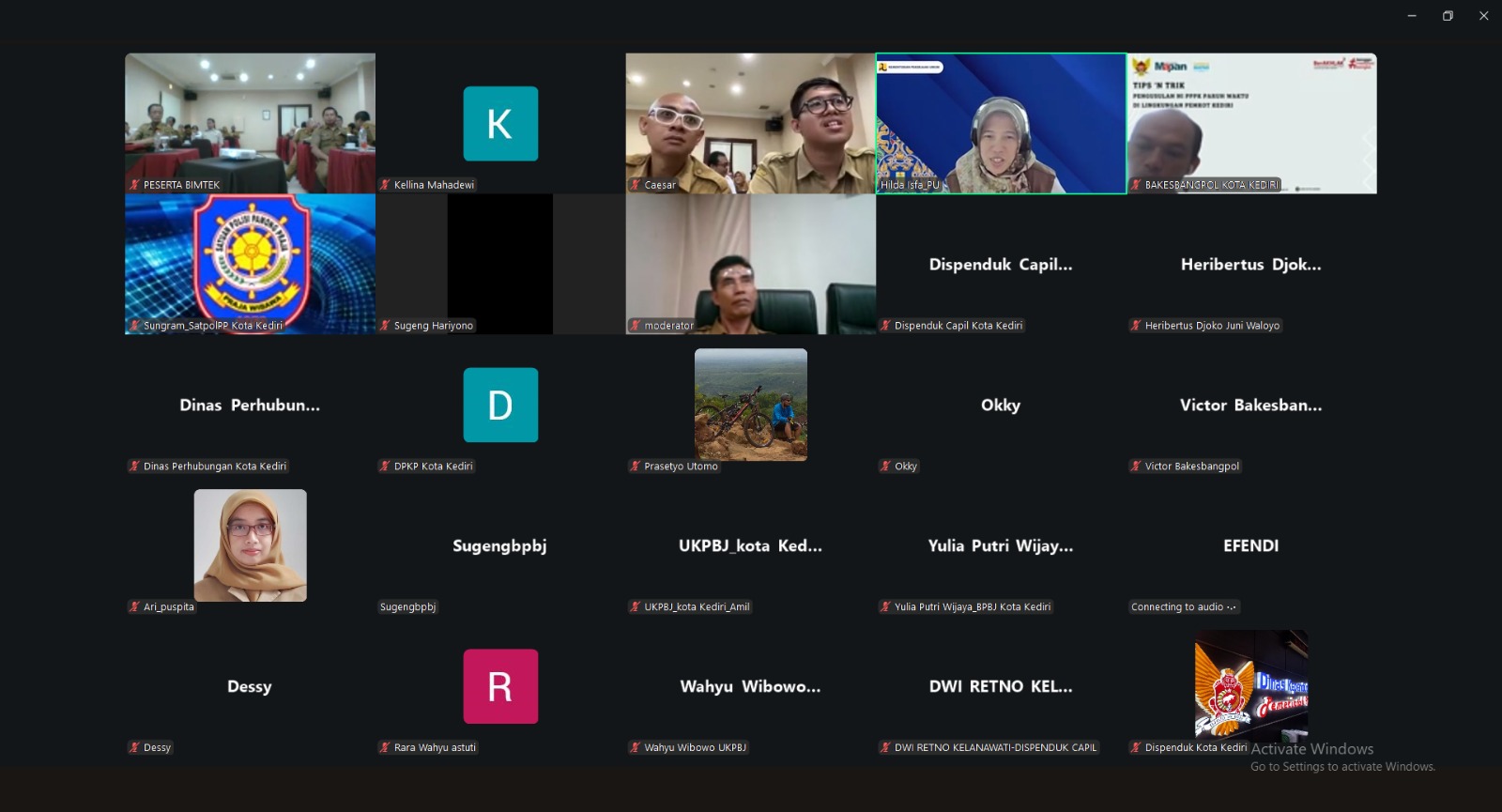Click the teal K avatar of Kellina Mahadewi
Image resolution: width=1502 pixels, height=812 pixels.
click(500, 124)
